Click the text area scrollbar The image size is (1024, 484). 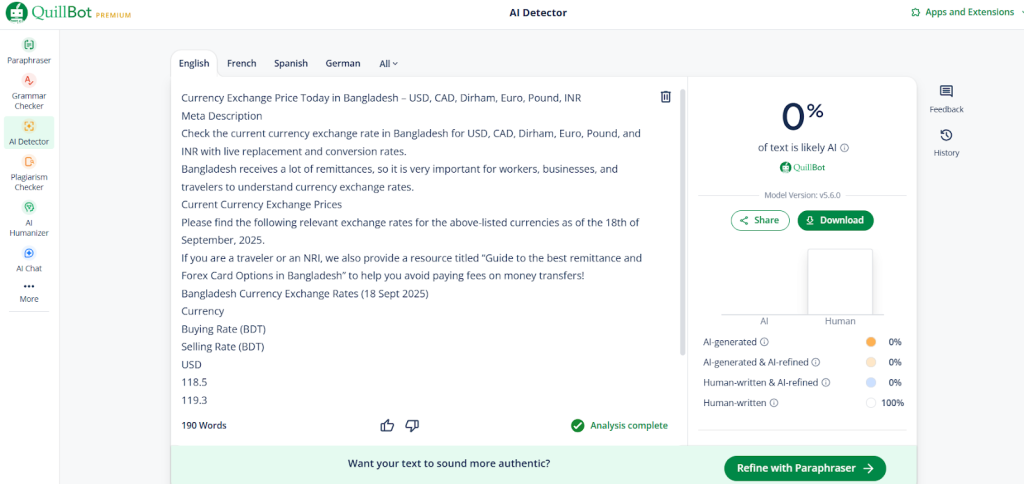(x=683, y=222)
